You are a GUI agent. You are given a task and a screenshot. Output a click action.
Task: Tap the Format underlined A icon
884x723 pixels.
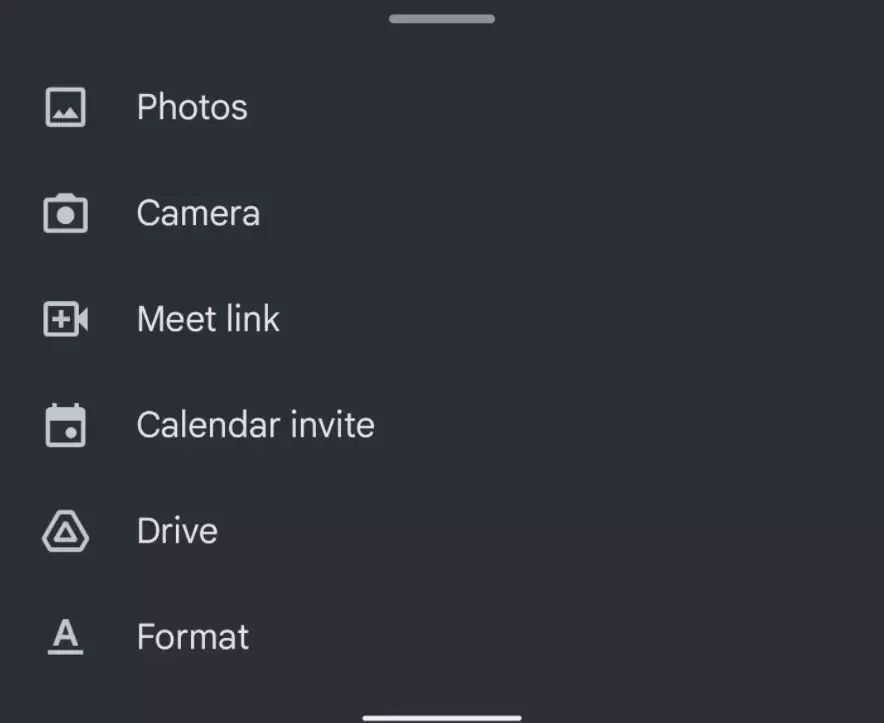(x=66, y=637)
